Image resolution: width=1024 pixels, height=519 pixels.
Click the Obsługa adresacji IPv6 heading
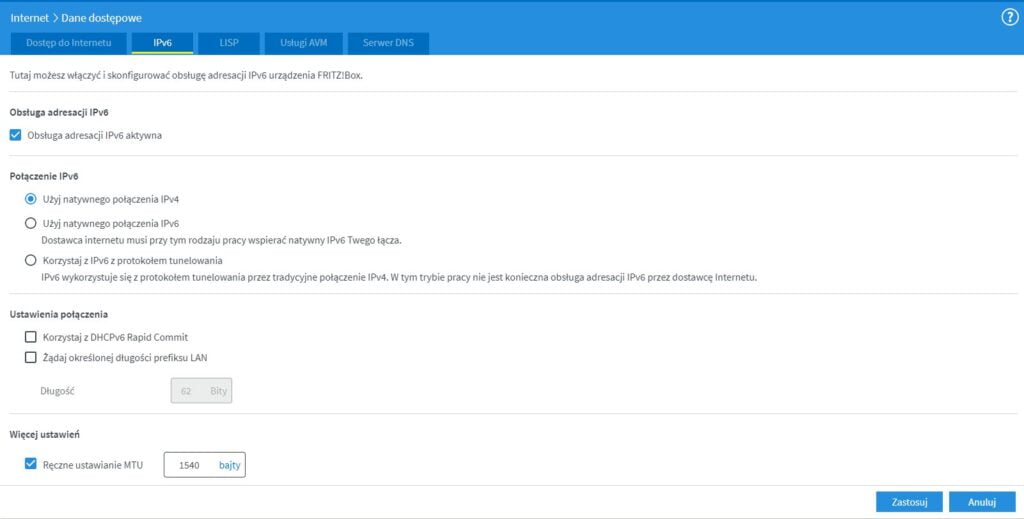pos(59,112)
